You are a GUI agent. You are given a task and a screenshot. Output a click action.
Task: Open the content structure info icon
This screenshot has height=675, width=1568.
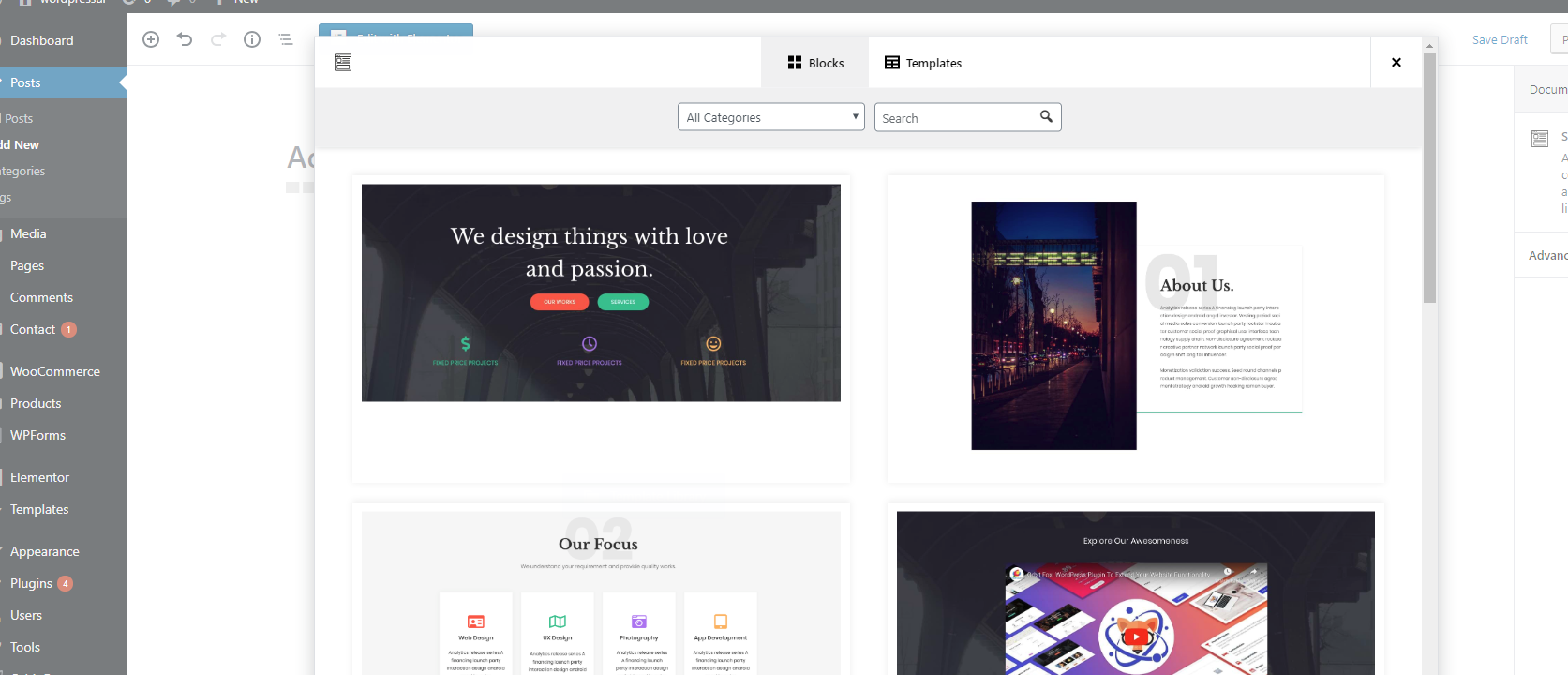252,39
